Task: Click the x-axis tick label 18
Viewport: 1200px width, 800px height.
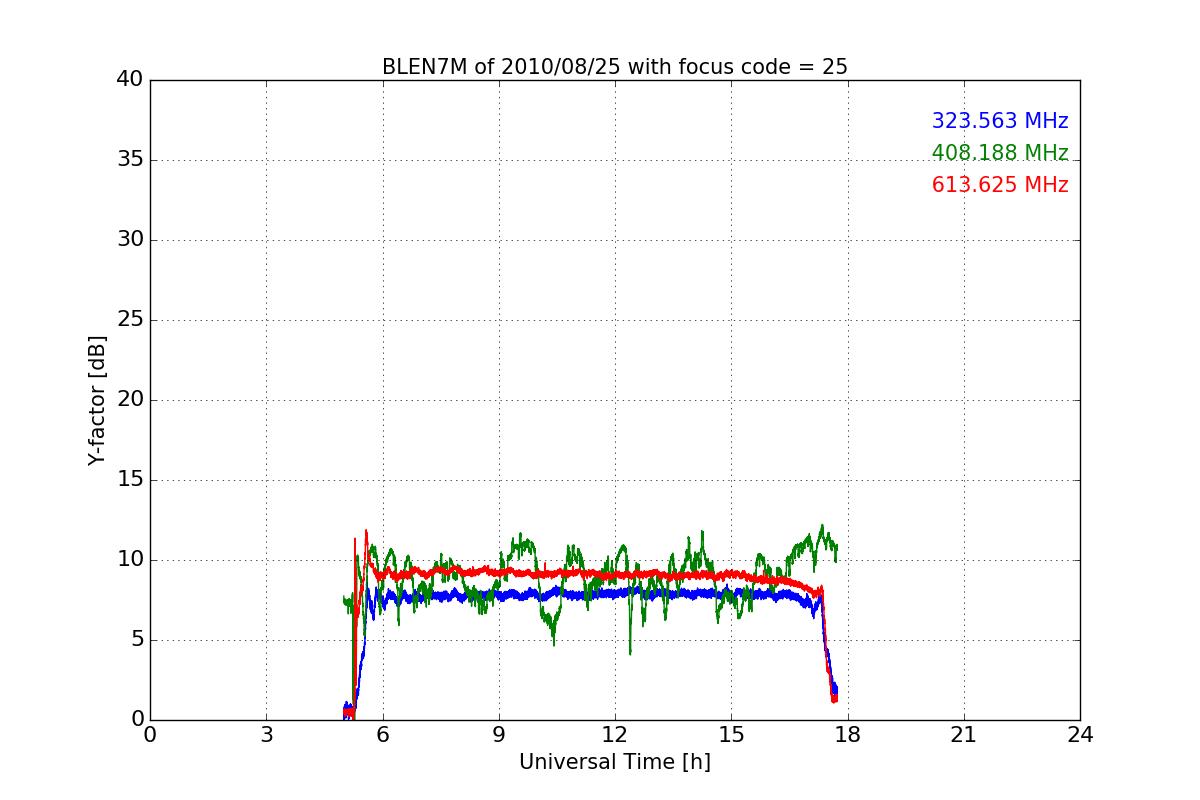Action: point(847,735)
